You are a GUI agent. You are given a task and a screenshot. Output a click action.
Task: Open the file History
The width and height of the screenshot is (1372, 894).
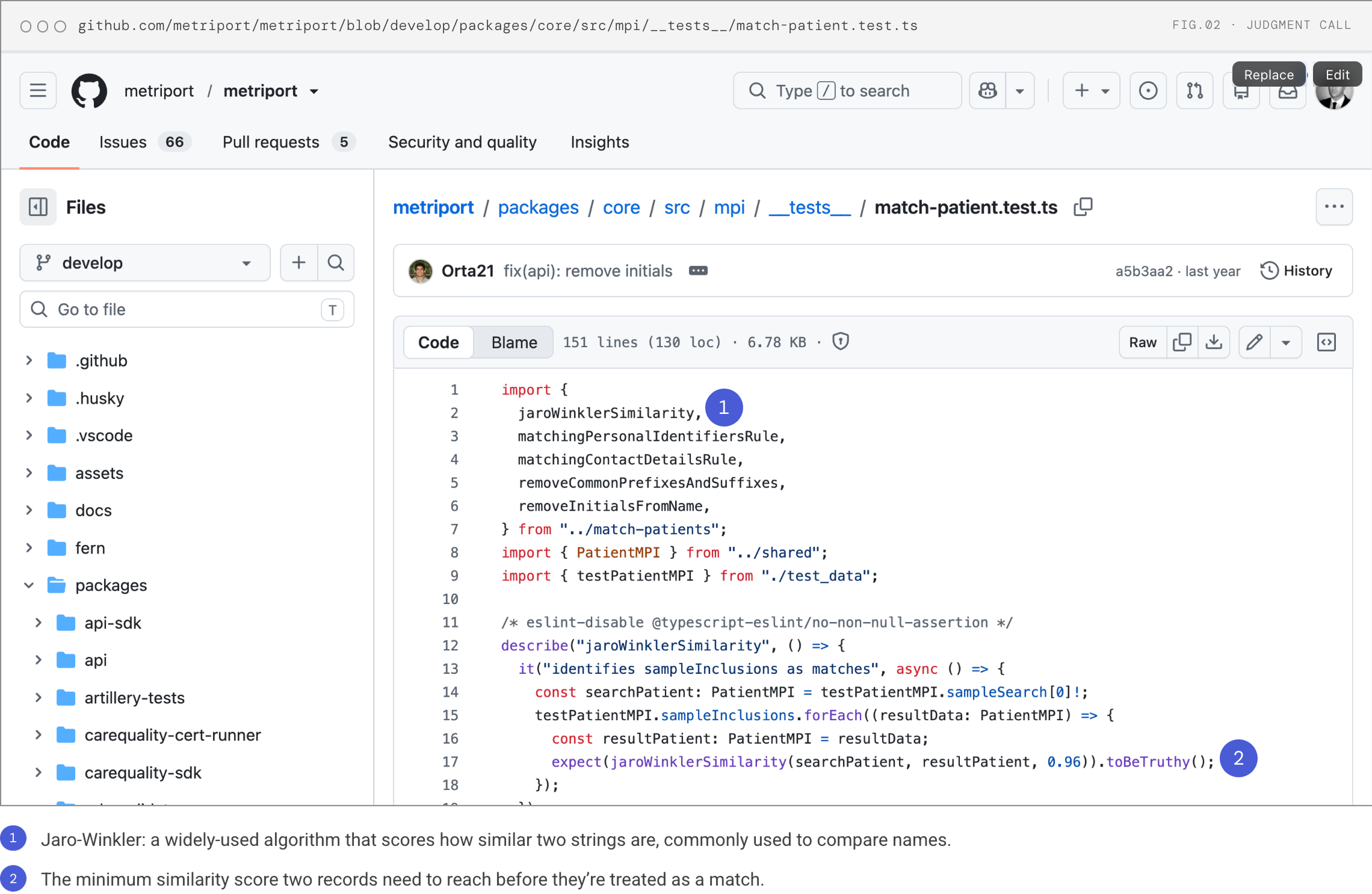[x=1296, y=271]
